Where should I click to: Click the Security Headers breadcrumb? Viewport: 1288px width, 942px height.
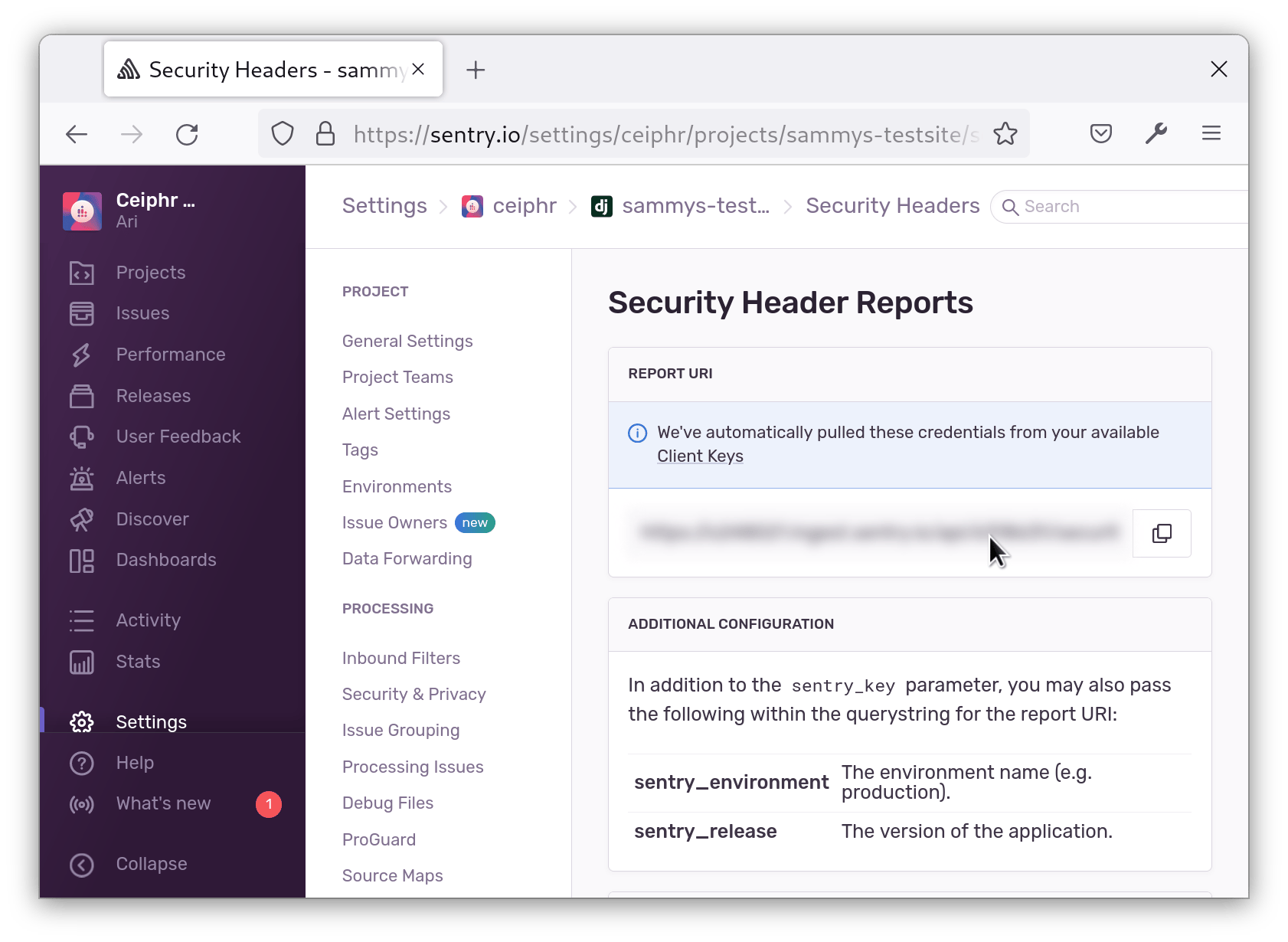[x=893, y=206]
